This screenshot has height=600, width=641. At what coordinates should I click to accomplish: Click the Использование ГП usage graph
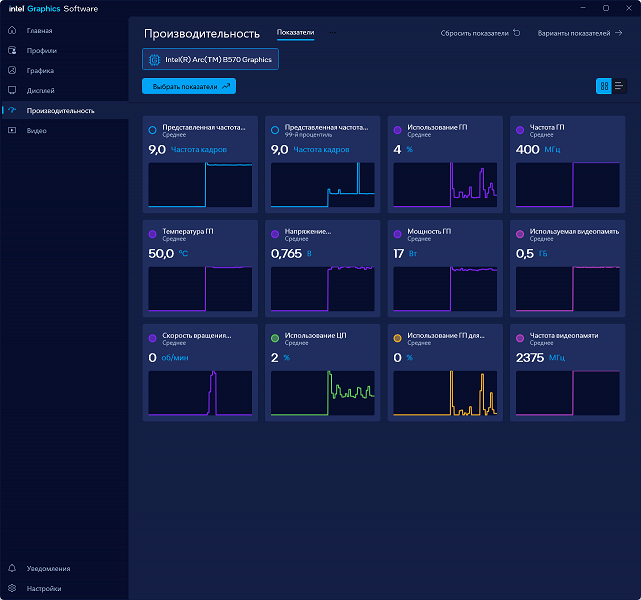445,185
